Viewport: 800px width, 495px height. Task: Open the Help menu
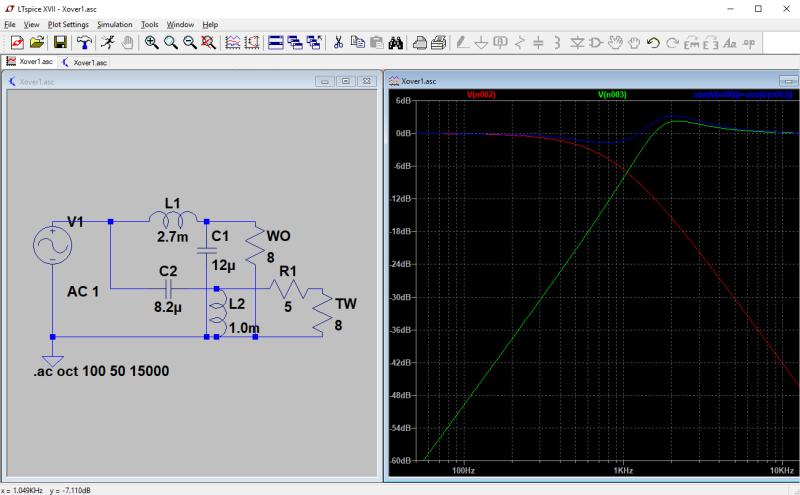(x=210, y=24)
